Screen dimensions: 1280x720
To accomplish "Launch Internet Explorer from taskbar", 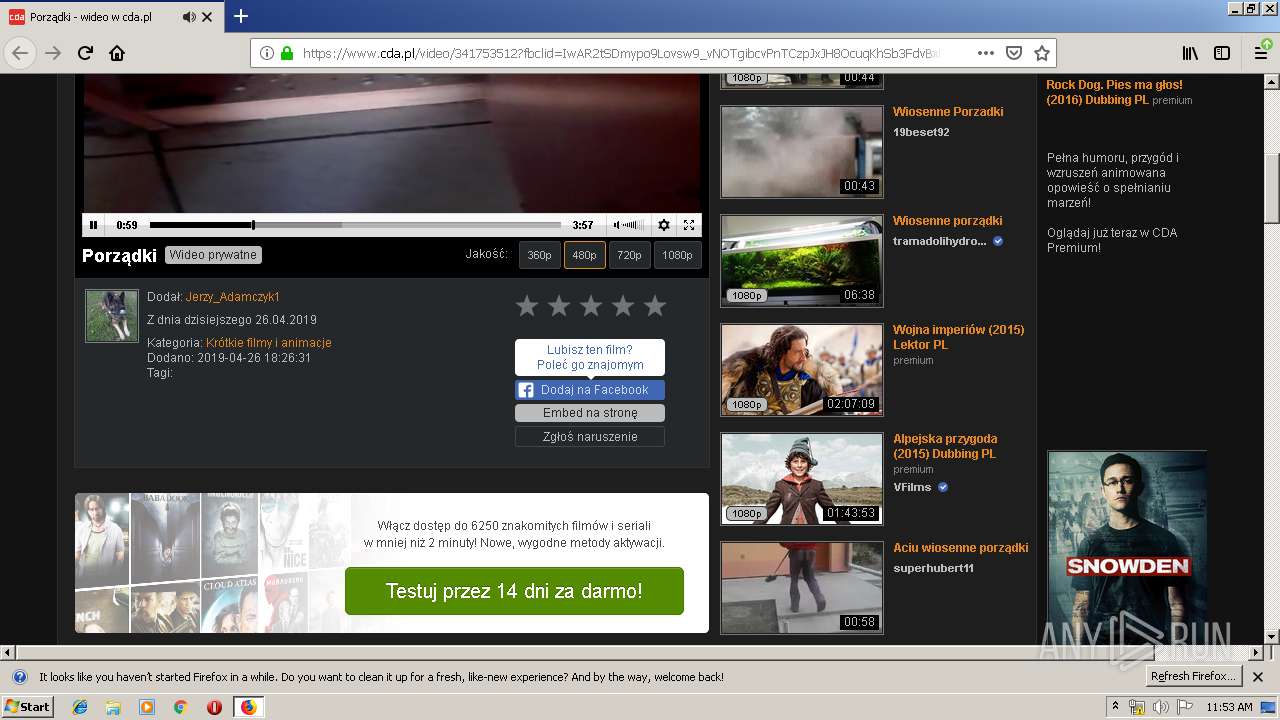I will pyautogui.click(x=80, y=707).
